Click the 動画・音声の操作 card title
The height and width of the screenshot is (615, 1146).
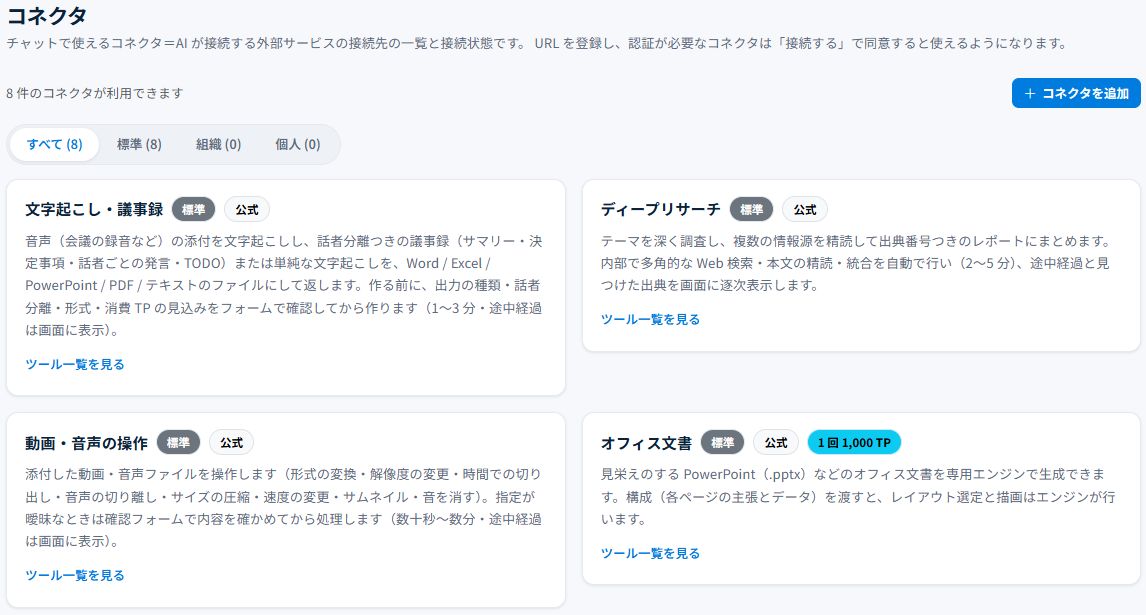pyautogui.click(x=86, y=442)
